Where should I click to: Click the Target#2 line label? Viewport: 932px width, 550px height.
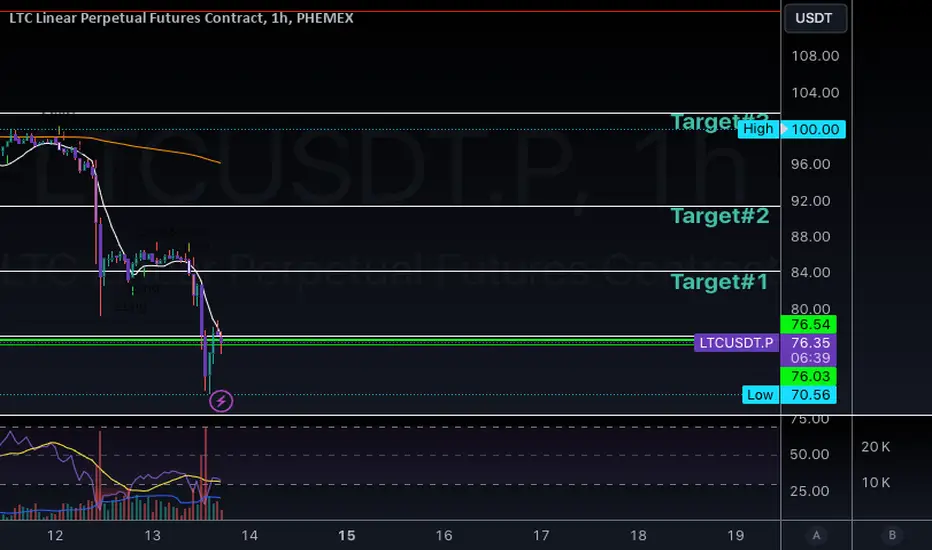(x=720, y=216)
